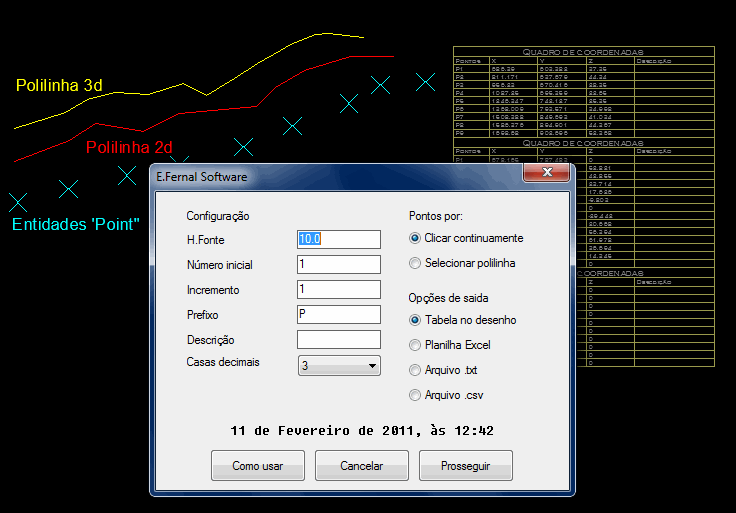The height and width of the screenshot is (513, 736).
Task: Click the Incremento input field
Action: 339,290
